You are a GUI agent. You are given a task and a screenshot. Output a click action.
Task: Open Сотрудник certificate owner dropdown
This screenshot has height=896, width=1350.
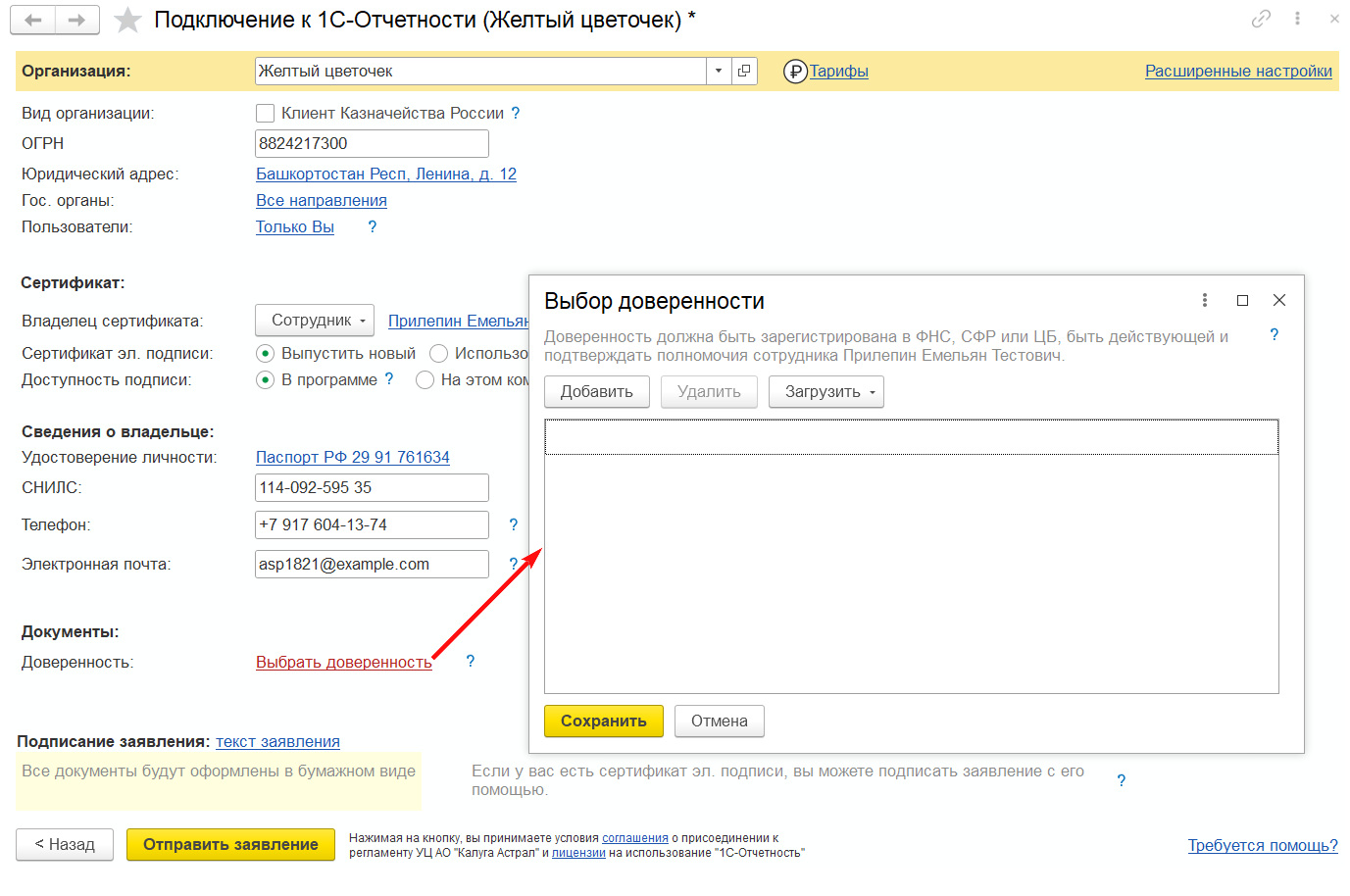[x=315, y=321]
